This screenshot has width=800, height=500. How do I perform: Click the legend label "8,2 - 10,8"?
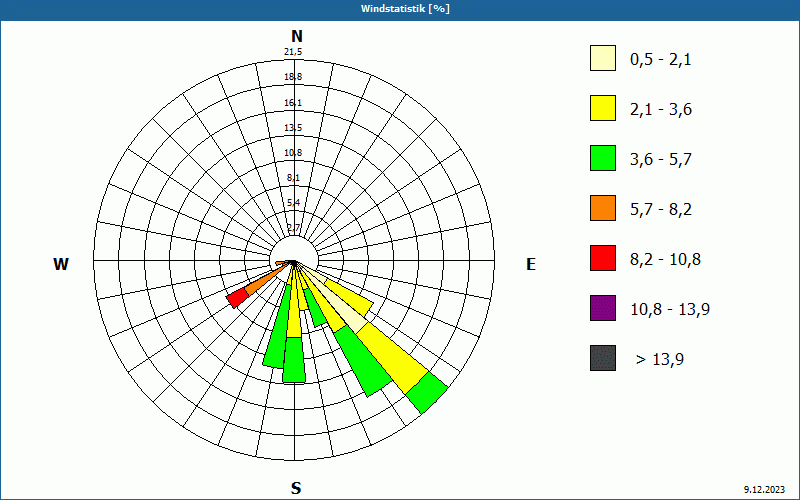[x=665, y=260]
